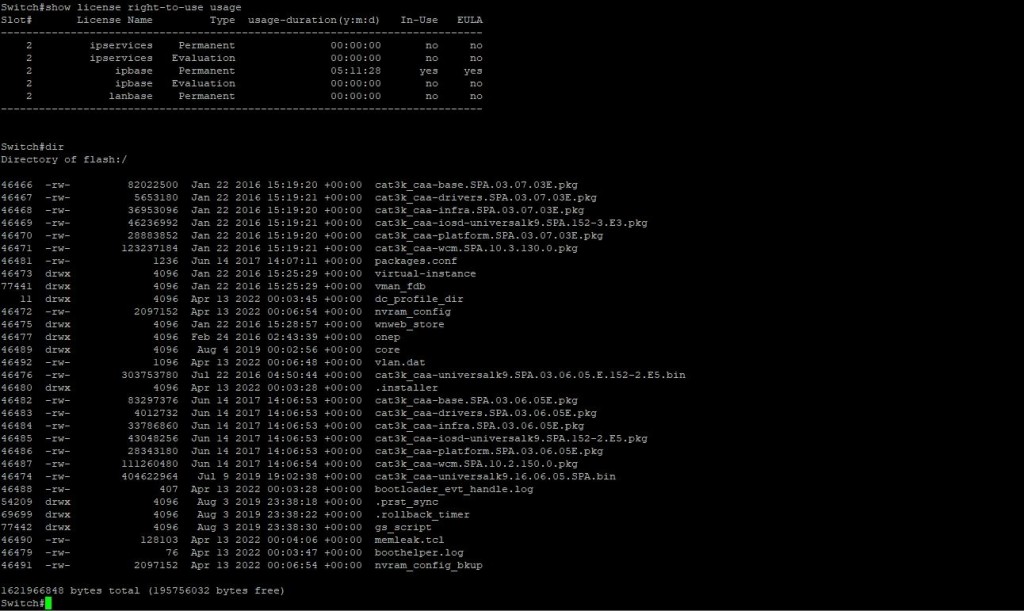
Task: Select the virtual-instance directory name
Action: (x=425, y=274)
